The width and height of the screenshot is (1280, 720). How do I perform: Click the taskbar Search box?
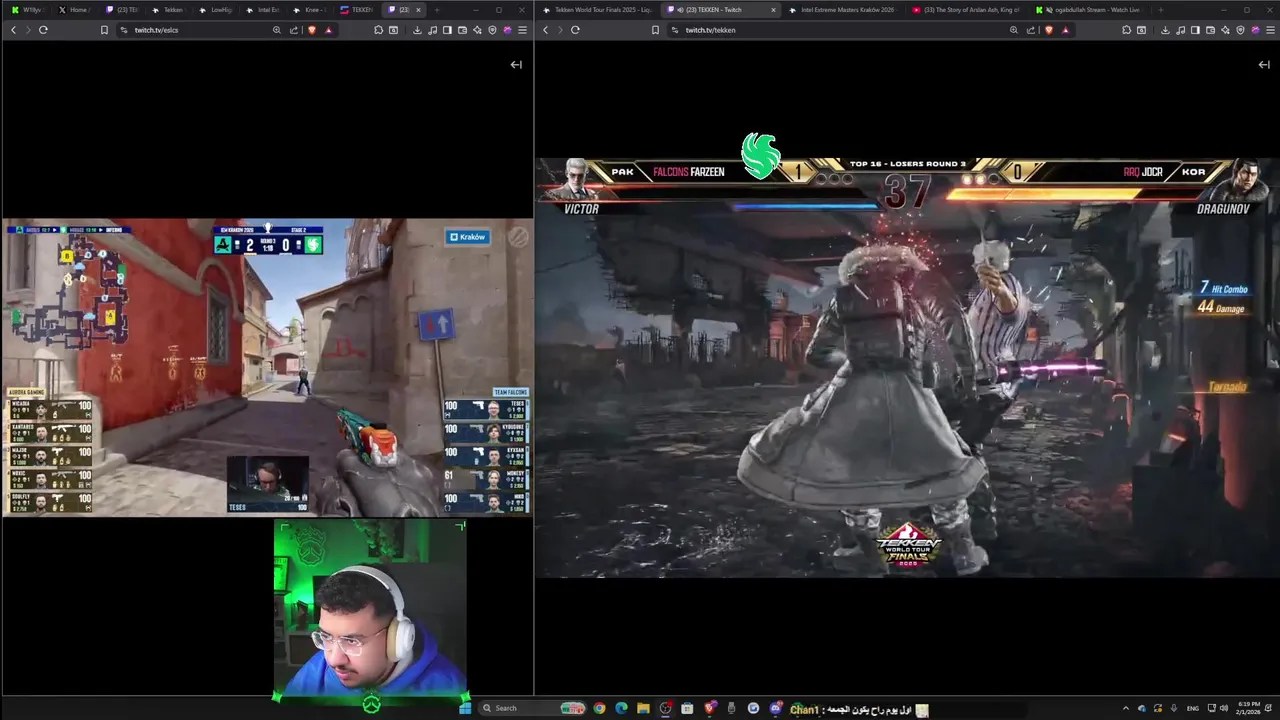pos(532,708)
